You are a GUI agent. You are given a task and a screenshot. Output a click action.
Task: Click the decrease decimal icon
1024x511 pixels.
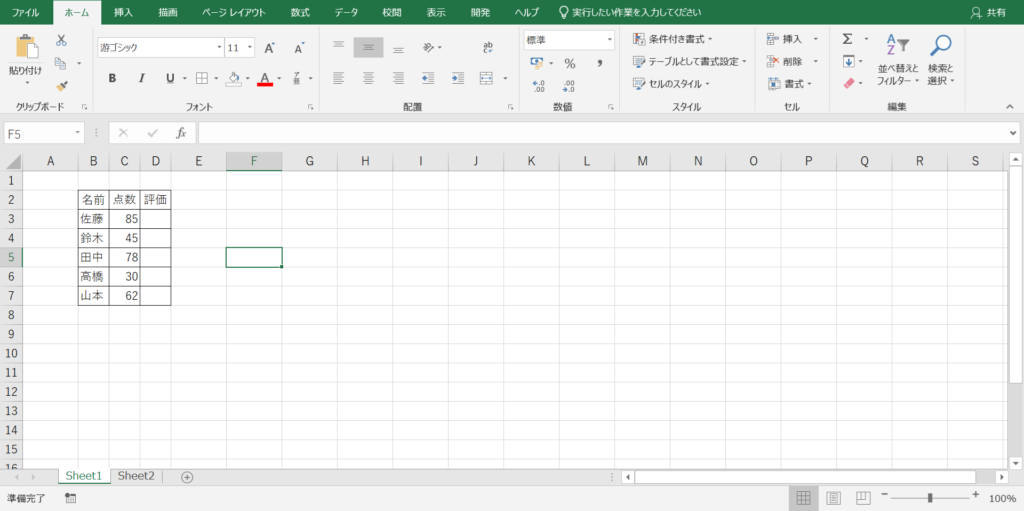[x=568, y=86]
